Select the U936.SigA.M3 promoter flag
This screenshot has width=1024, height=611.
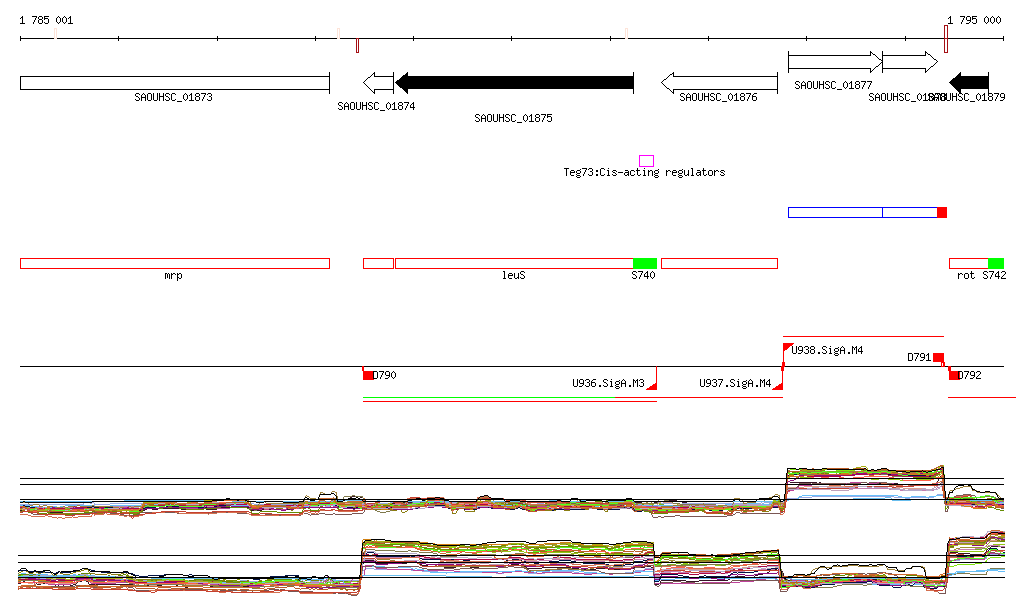652,386
